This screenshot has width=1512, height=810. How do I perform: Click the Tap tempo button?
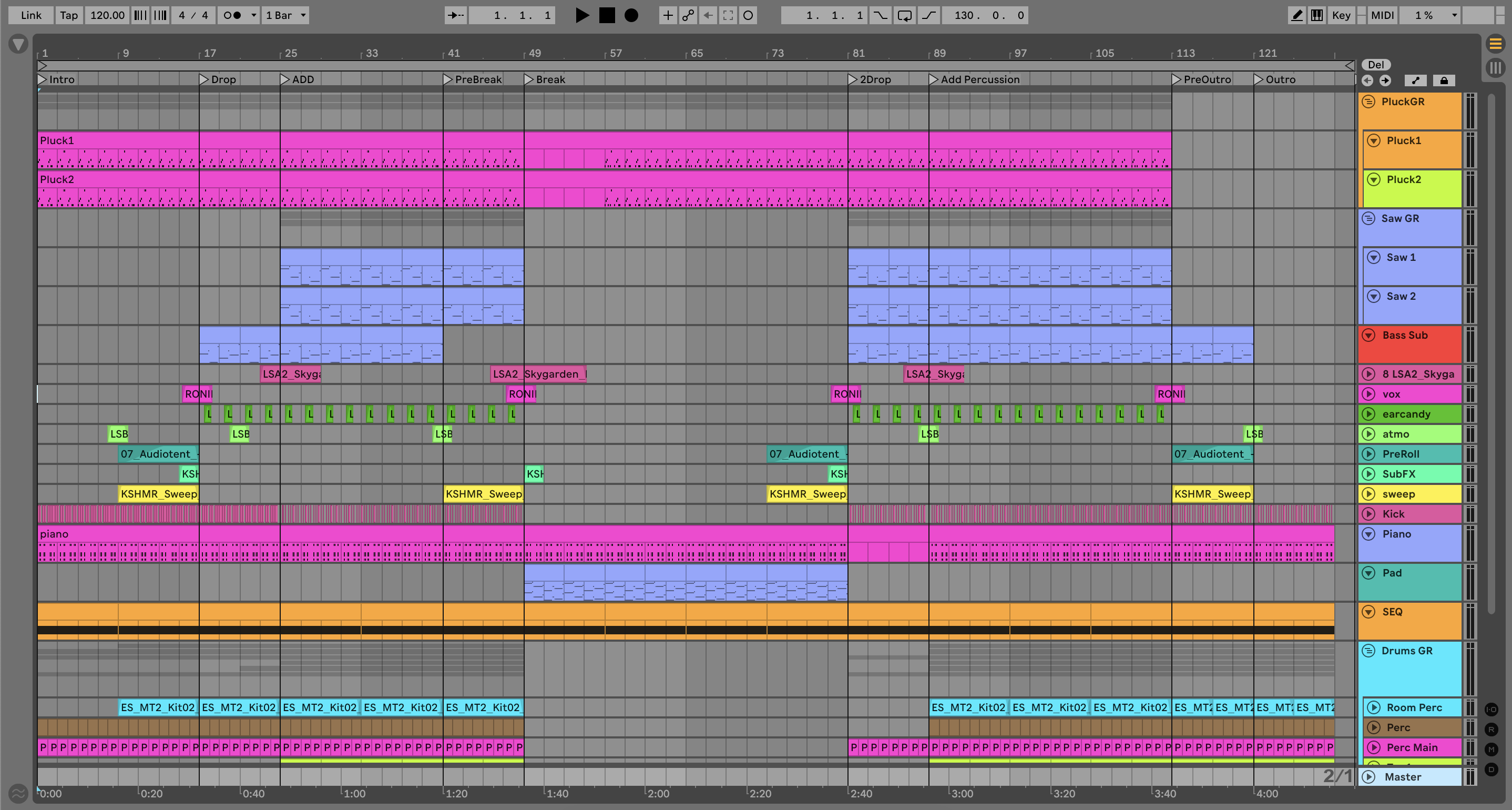click(69, 15)
